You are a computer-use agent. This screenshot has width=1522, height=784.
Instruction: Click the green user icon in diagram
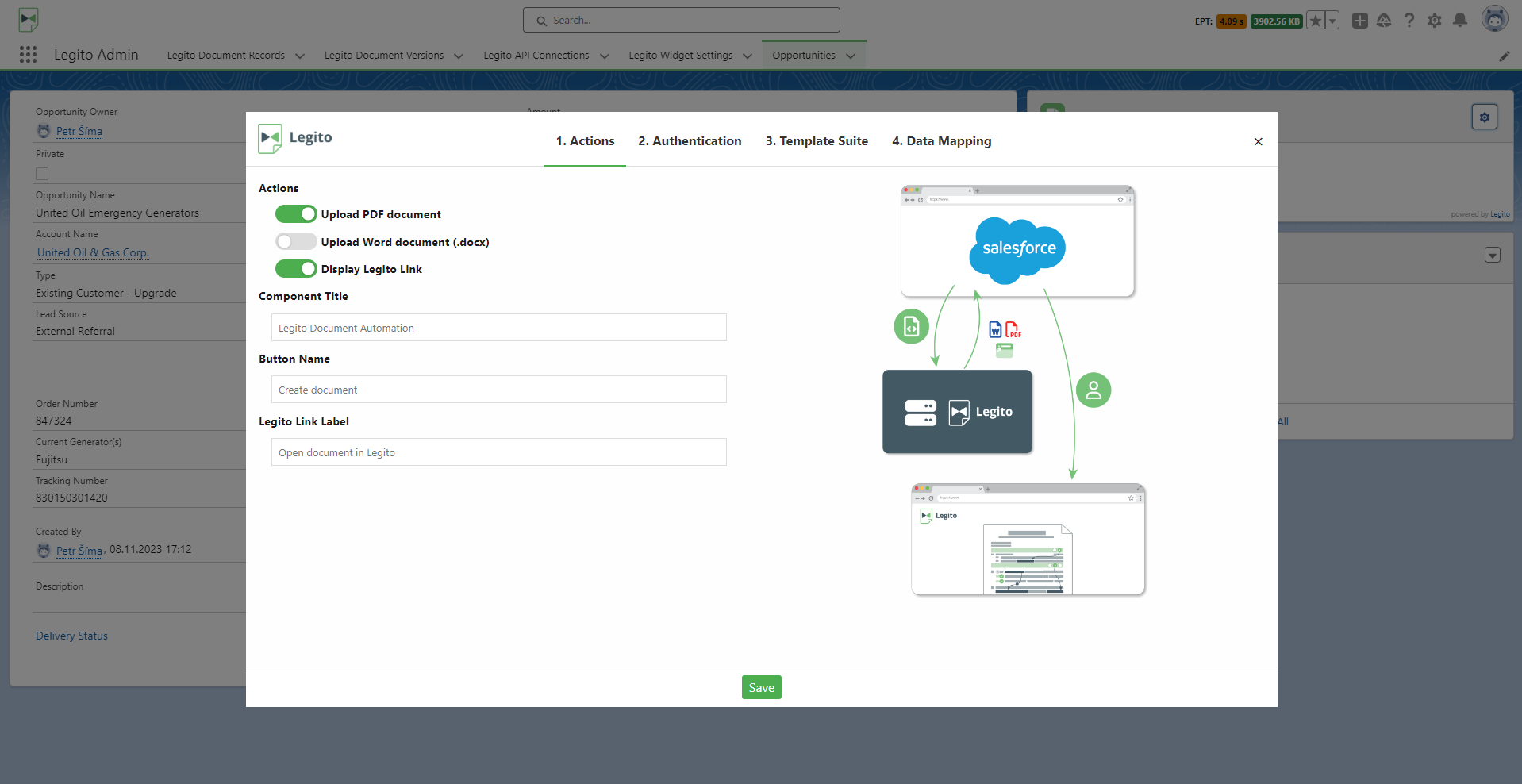(x=1093, y=390)
